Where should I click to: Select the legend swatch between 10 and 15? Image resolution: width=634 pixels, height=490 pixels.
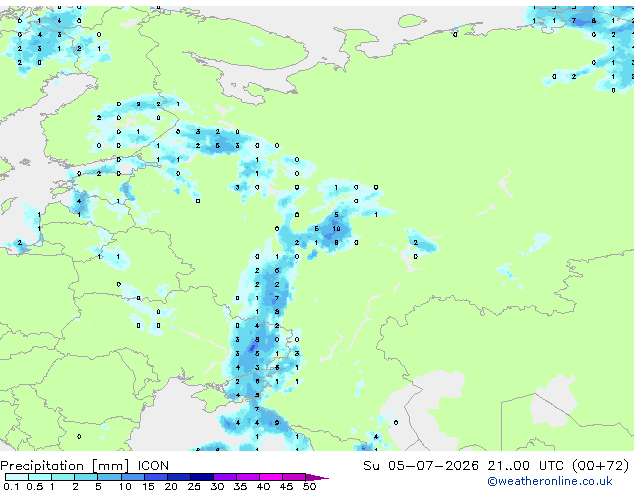tap(132, 477)
